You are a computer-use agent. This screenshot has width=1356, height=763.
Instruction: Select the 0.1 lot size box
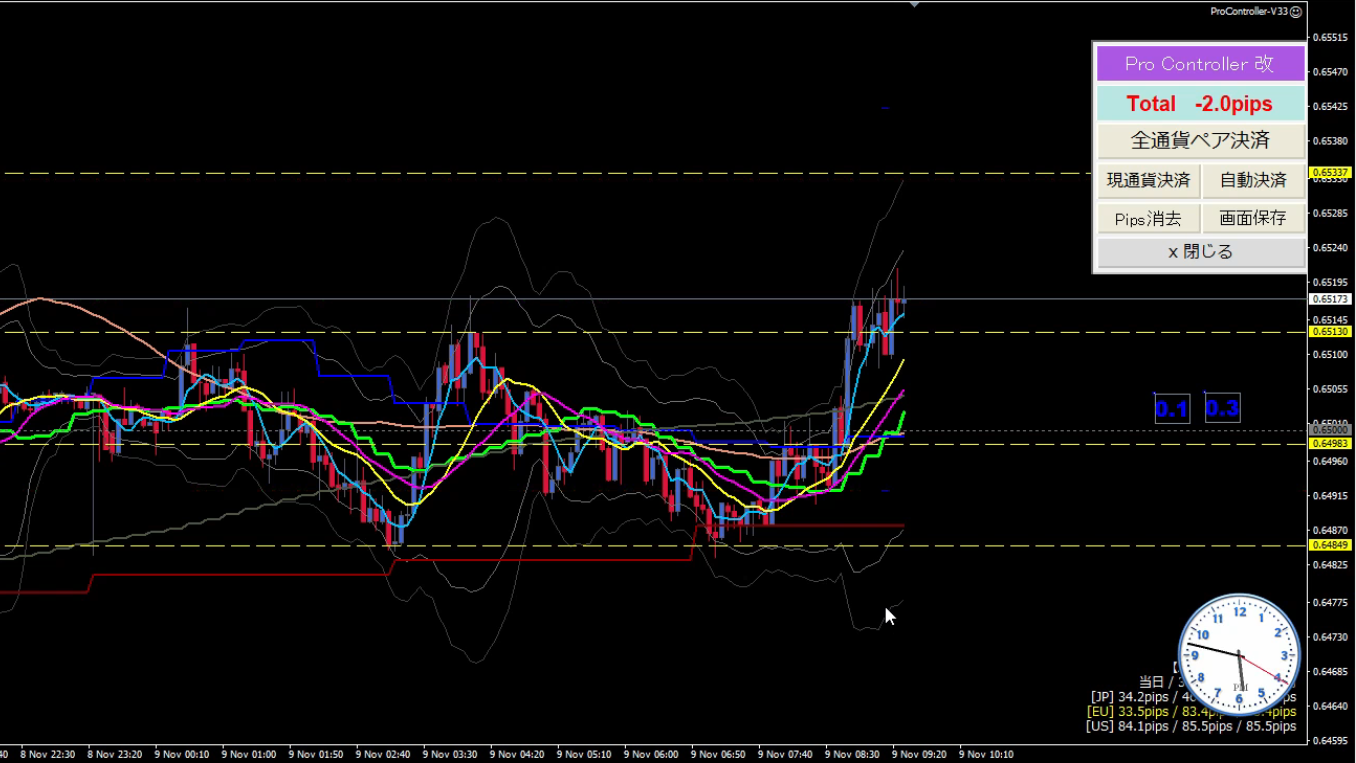pyautogui.click(x=1172, y=408)
